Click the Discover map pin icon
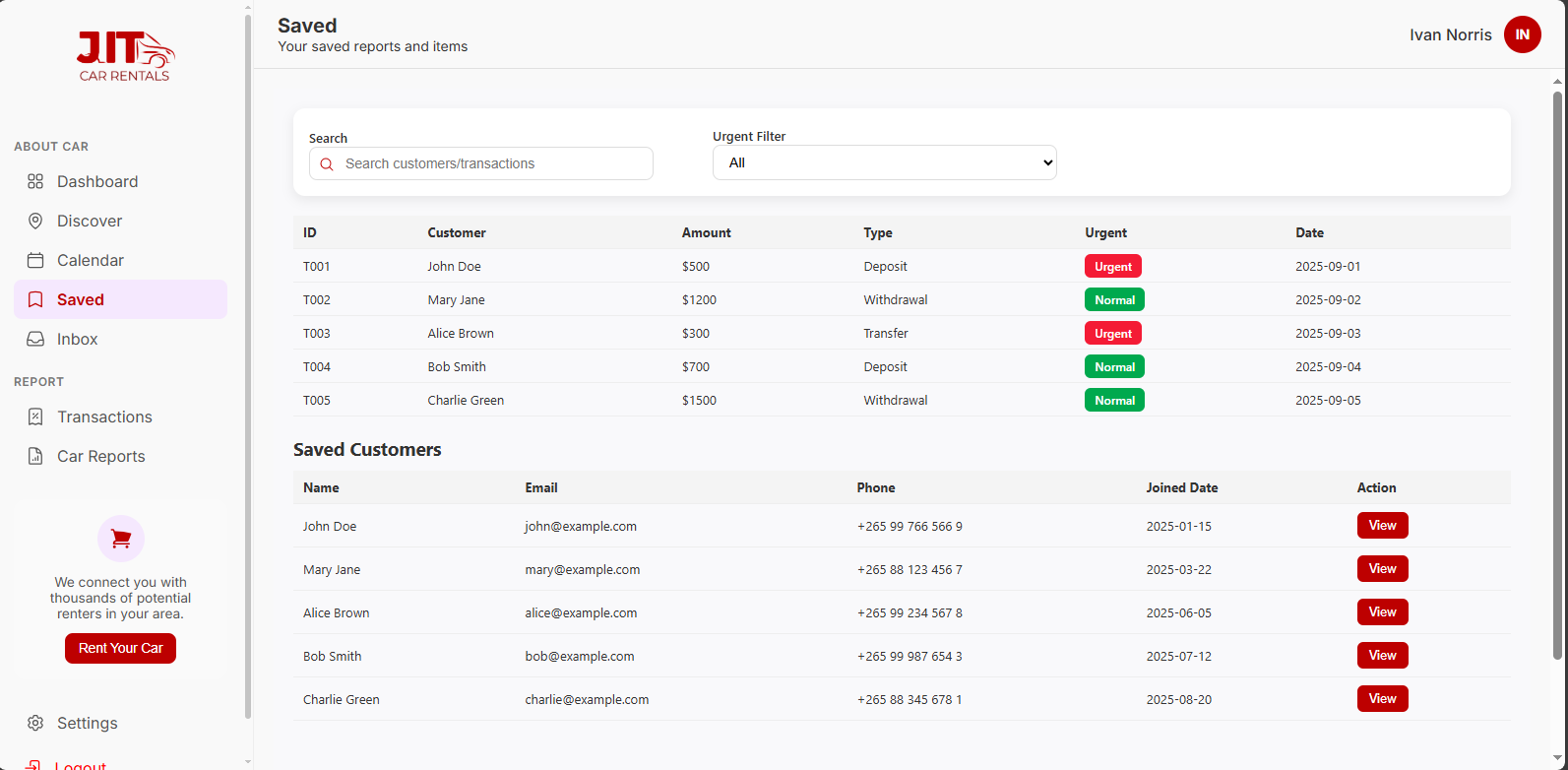Screen dimensions: 1568x770 click(35, 221)
